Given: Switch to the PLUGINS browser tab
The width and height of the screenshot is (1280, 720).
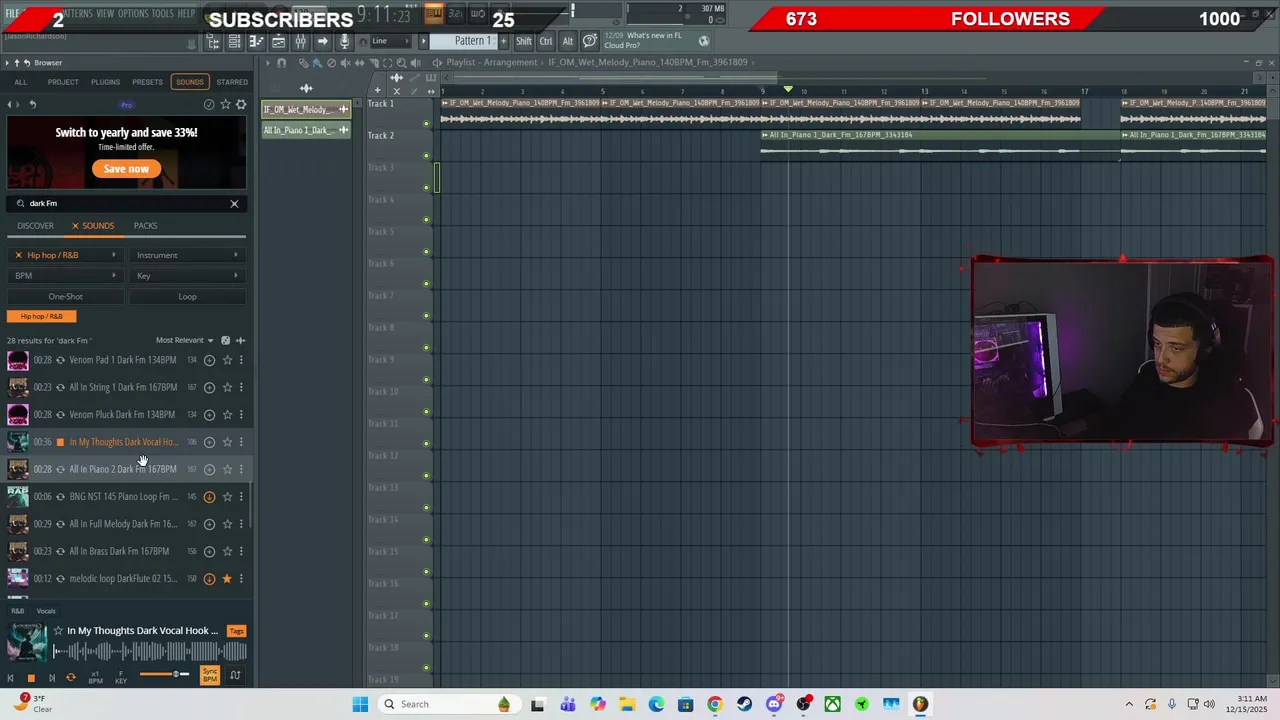Looking at the screenshot, I should [105, 82].
